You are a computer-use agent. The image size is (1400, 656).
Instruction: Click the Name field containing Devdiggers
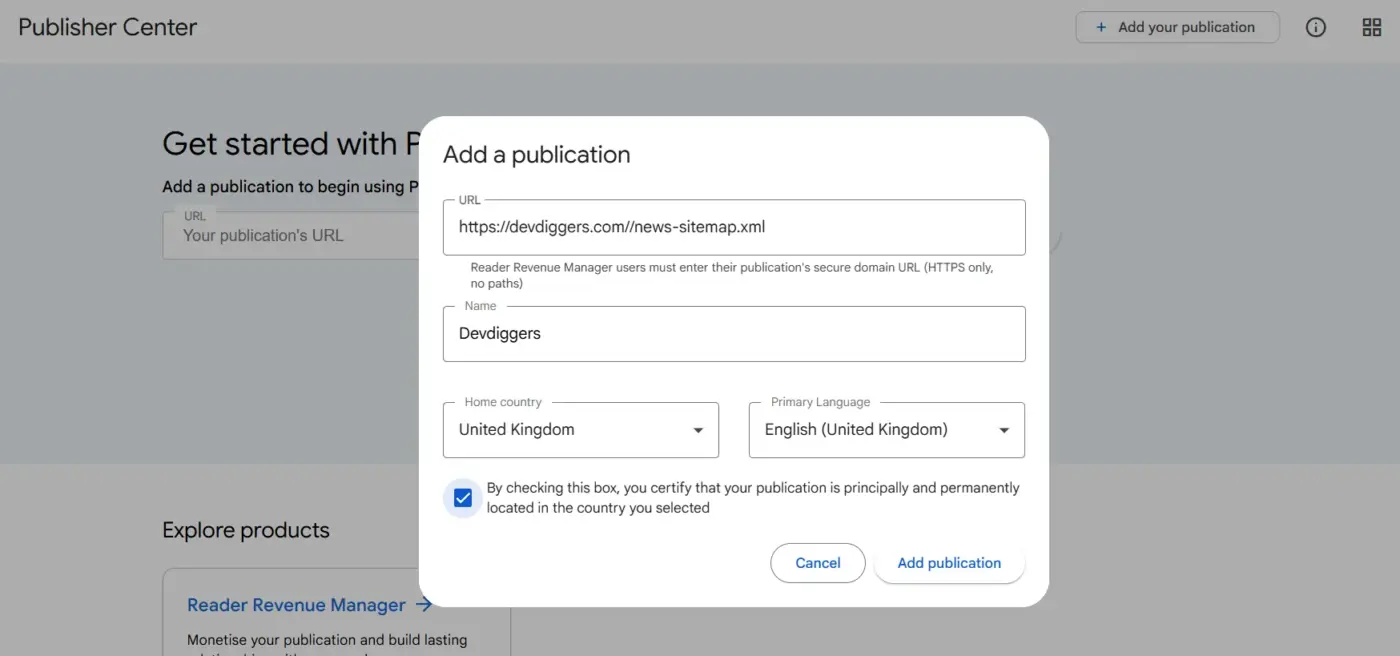pos(734,334)
